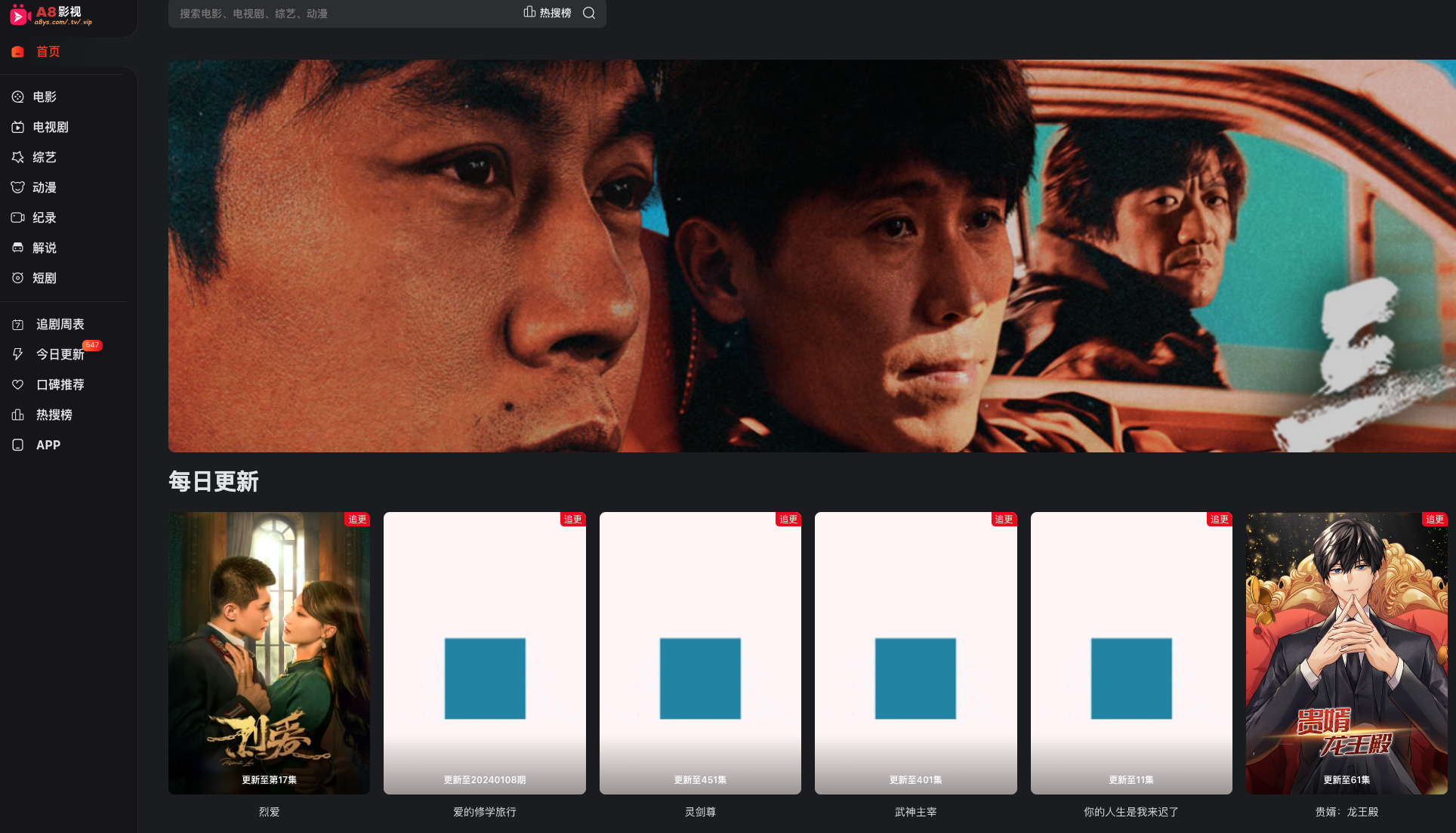Image resolution: width=1456 pixels, height=833 pixels.
Task: Click the 更新至401集 label
Action: [x=916, y=780]
